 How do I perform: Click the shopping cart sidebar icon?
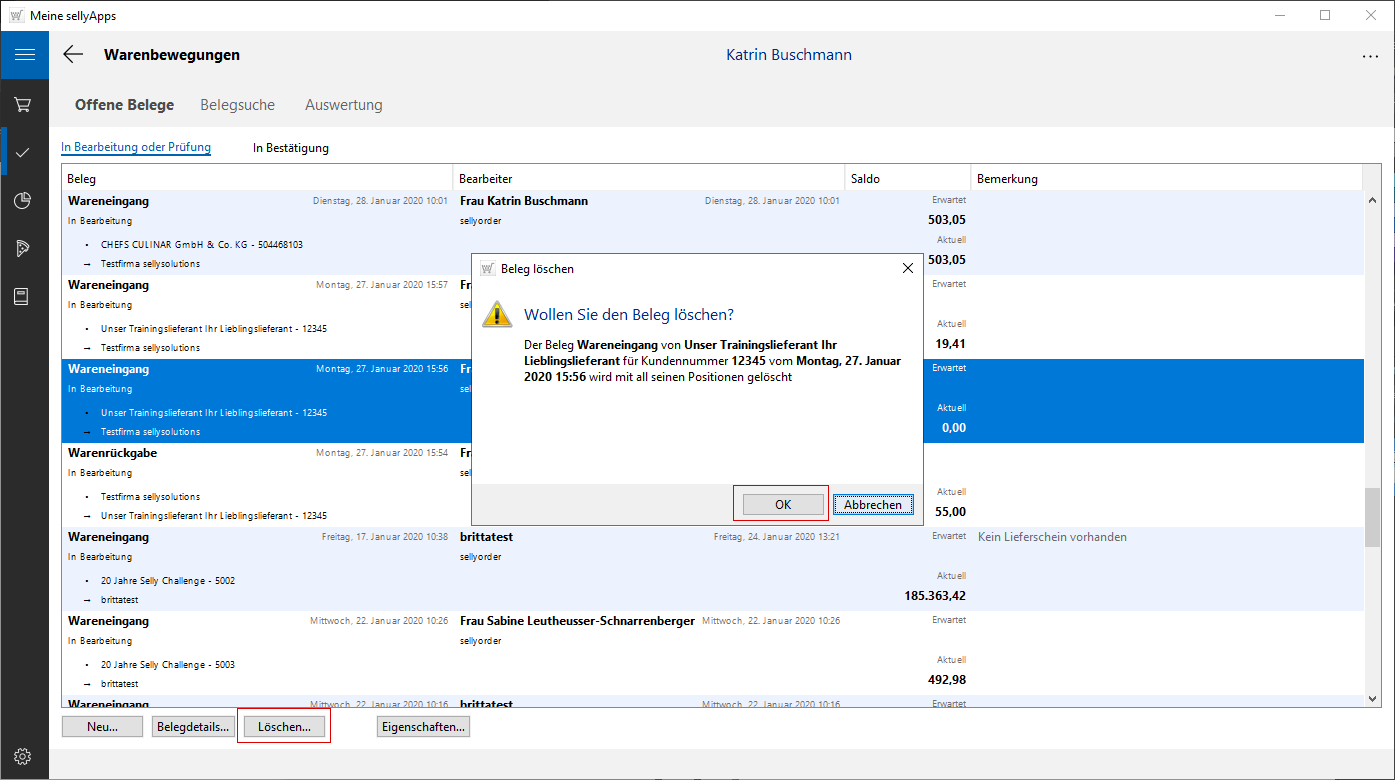[23, 104]
